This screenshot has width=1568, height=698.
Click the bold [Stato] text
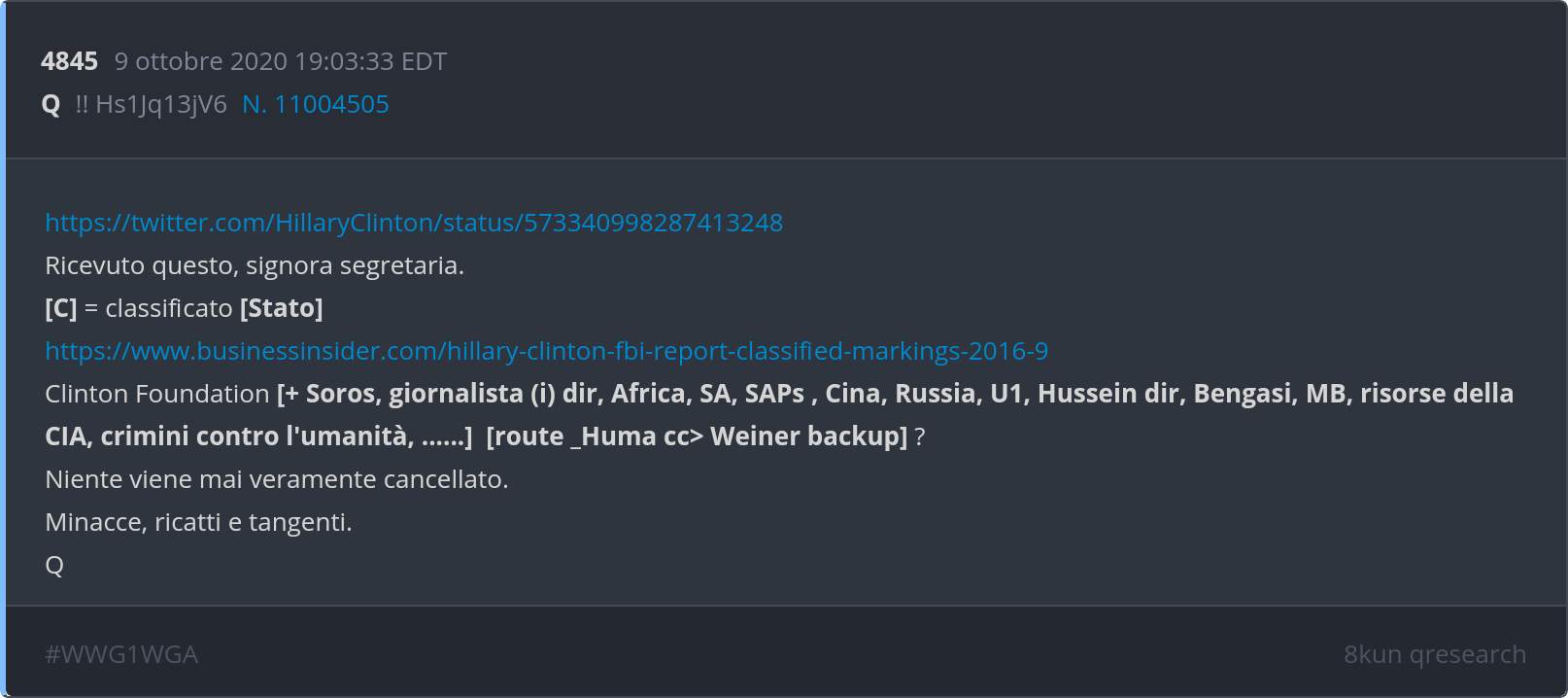281,308
